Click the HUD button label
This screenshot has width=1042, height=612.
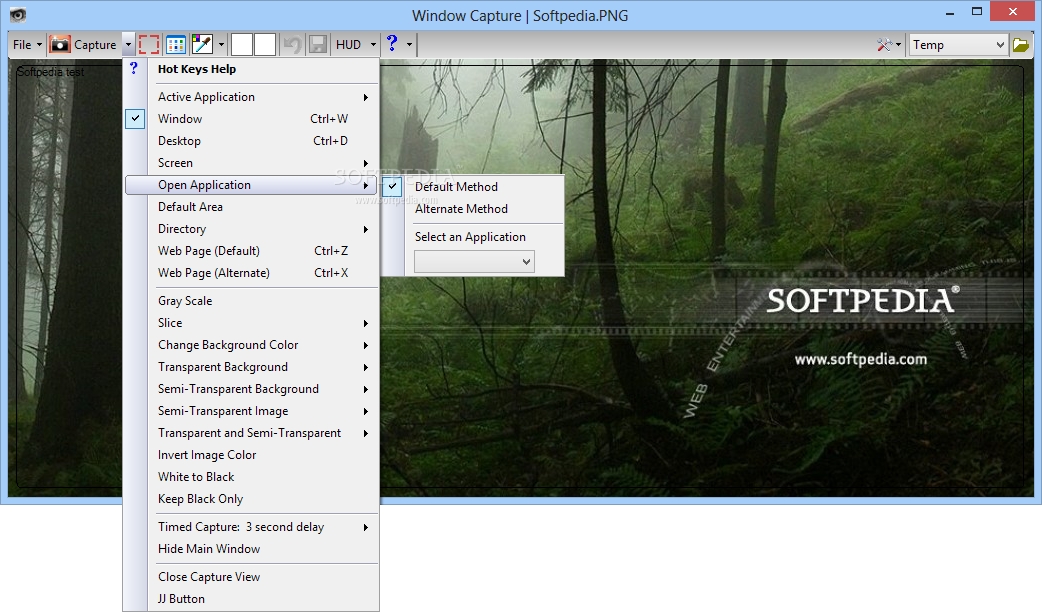[348, 45]
